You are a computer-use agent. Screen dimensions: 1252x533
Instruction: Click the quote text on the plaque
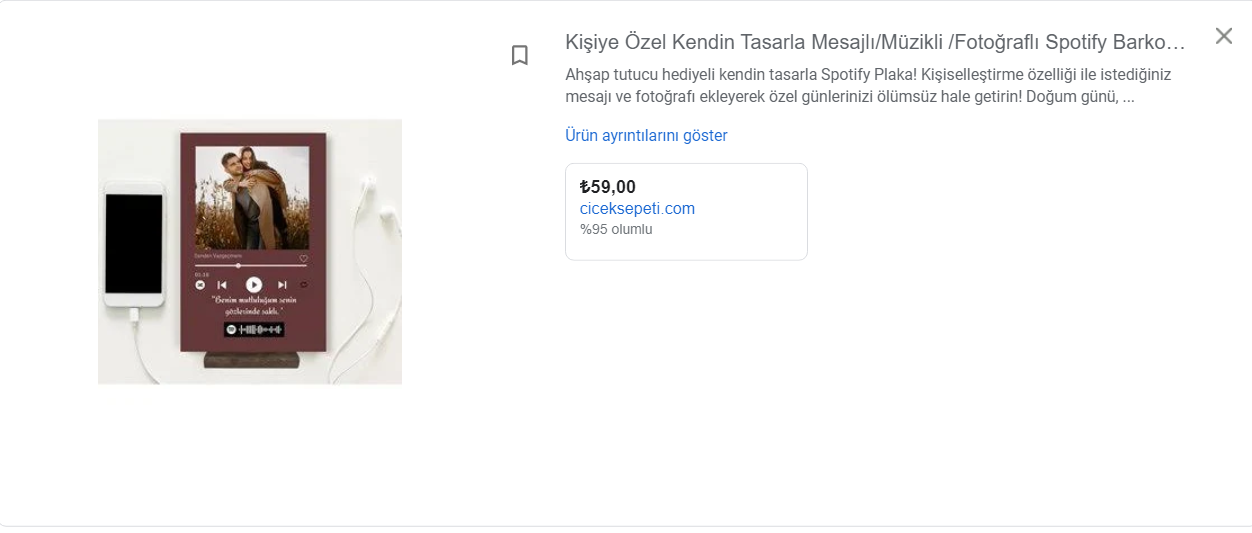click(x=252, y=305)
